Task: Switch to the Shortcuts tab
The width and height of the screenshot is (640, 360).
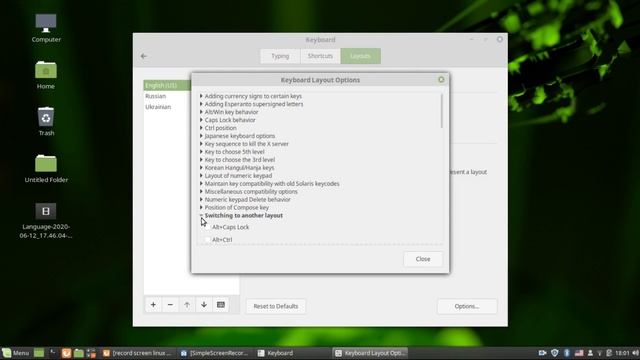Action: pyautogui.click(x=320, y=56)
